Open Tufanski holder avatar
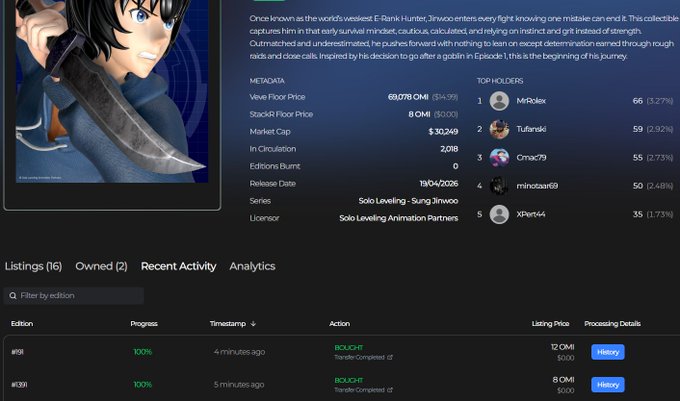The height and width of the screenshot is (401, 680). [499, 129]
